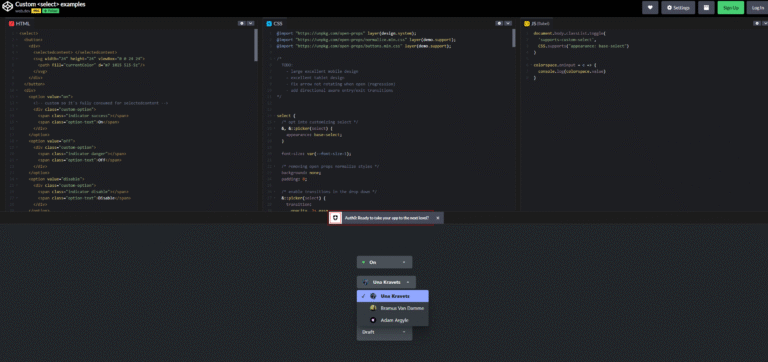Click Adam Argyle avatar in list
The image size is (768, 362).
point(373,320)
